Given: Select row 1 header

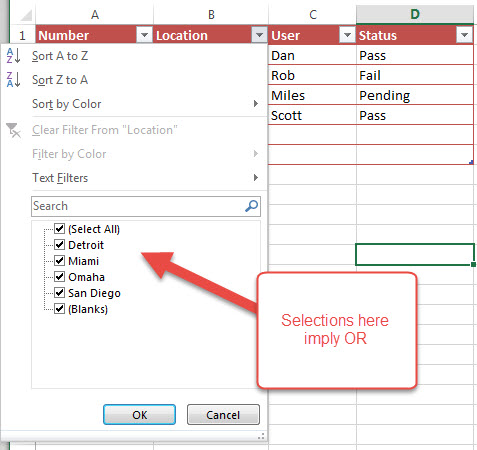Looking at the screenshot, I should tap(22, 35).
